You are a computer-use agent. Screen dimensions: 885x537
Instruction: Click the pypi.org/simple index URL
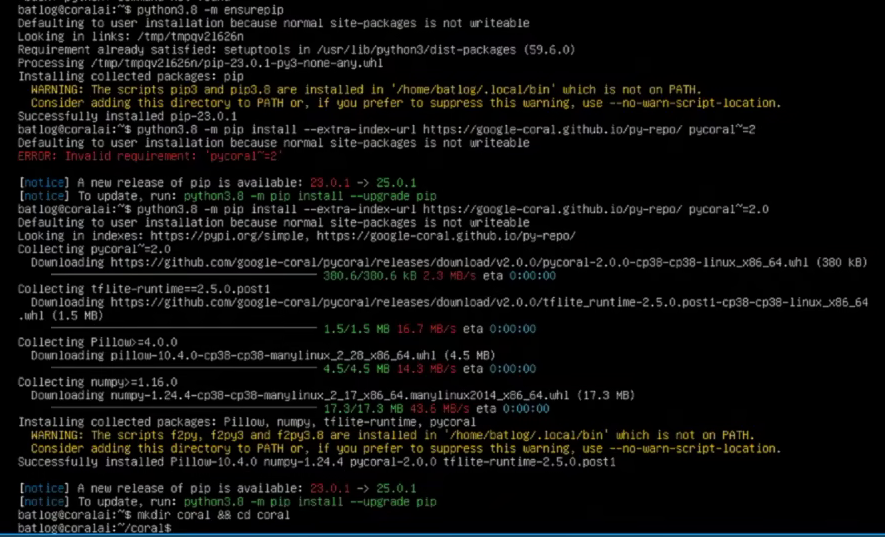tap(228, 235)
